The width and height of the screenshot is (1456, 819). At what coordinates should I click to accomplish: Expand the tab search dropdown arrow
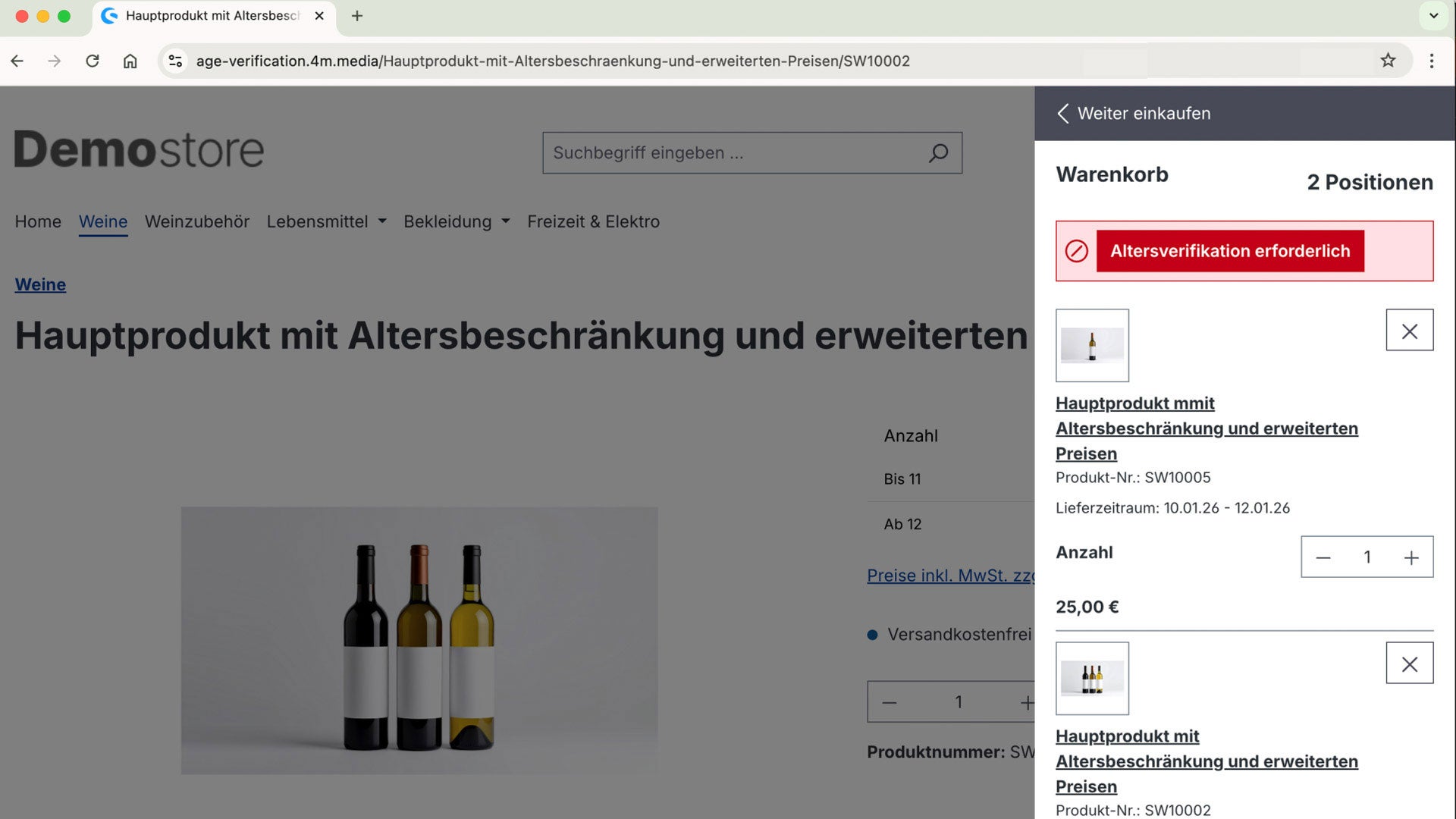1433,16
